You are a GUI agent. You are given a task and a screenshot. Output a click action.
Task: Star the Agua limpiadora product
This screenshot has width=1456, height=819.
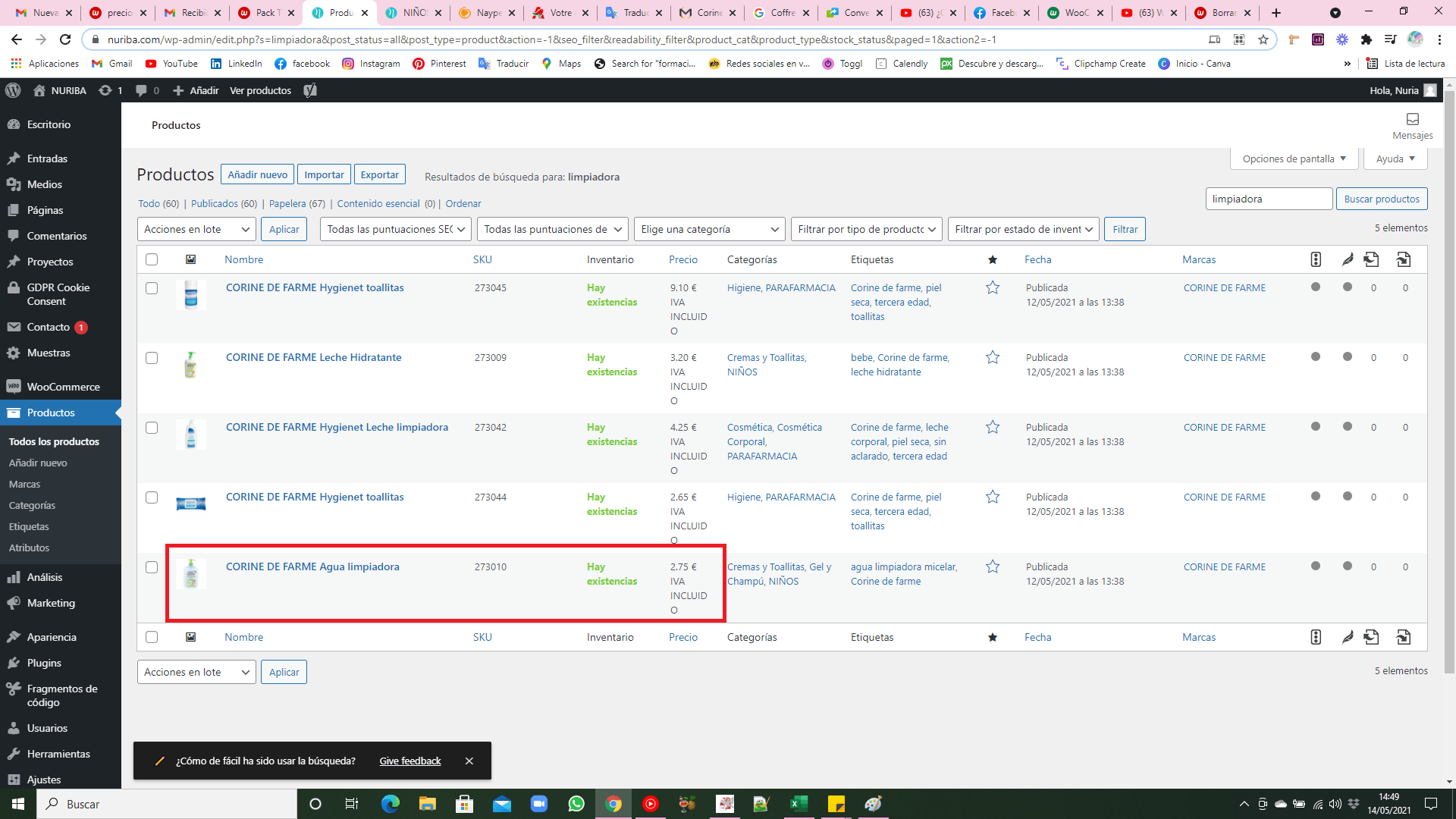(x=993, y=567)
